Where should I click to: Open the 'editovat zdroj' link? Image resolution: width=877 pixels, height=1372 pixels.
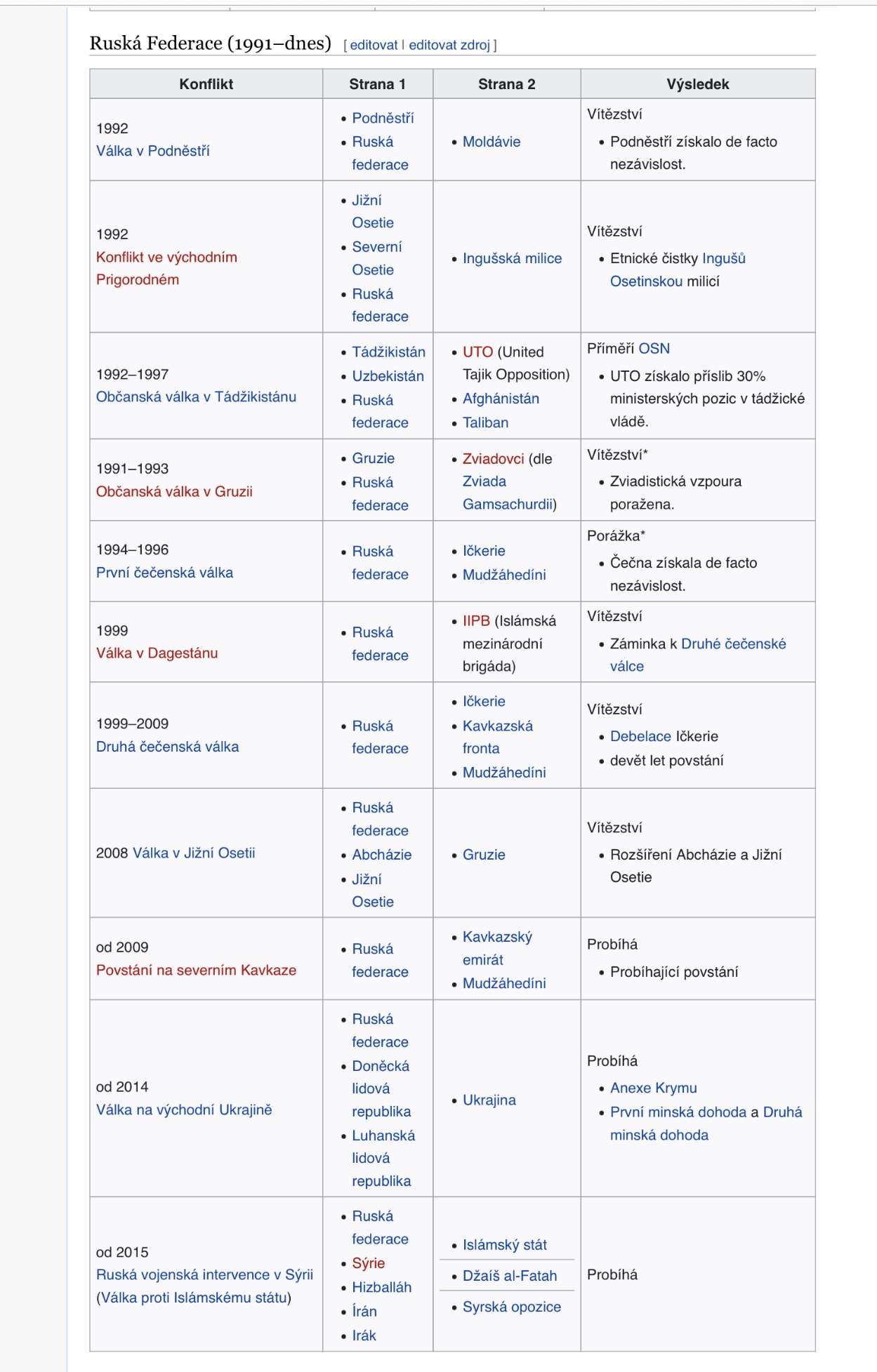tap(449, 45)
